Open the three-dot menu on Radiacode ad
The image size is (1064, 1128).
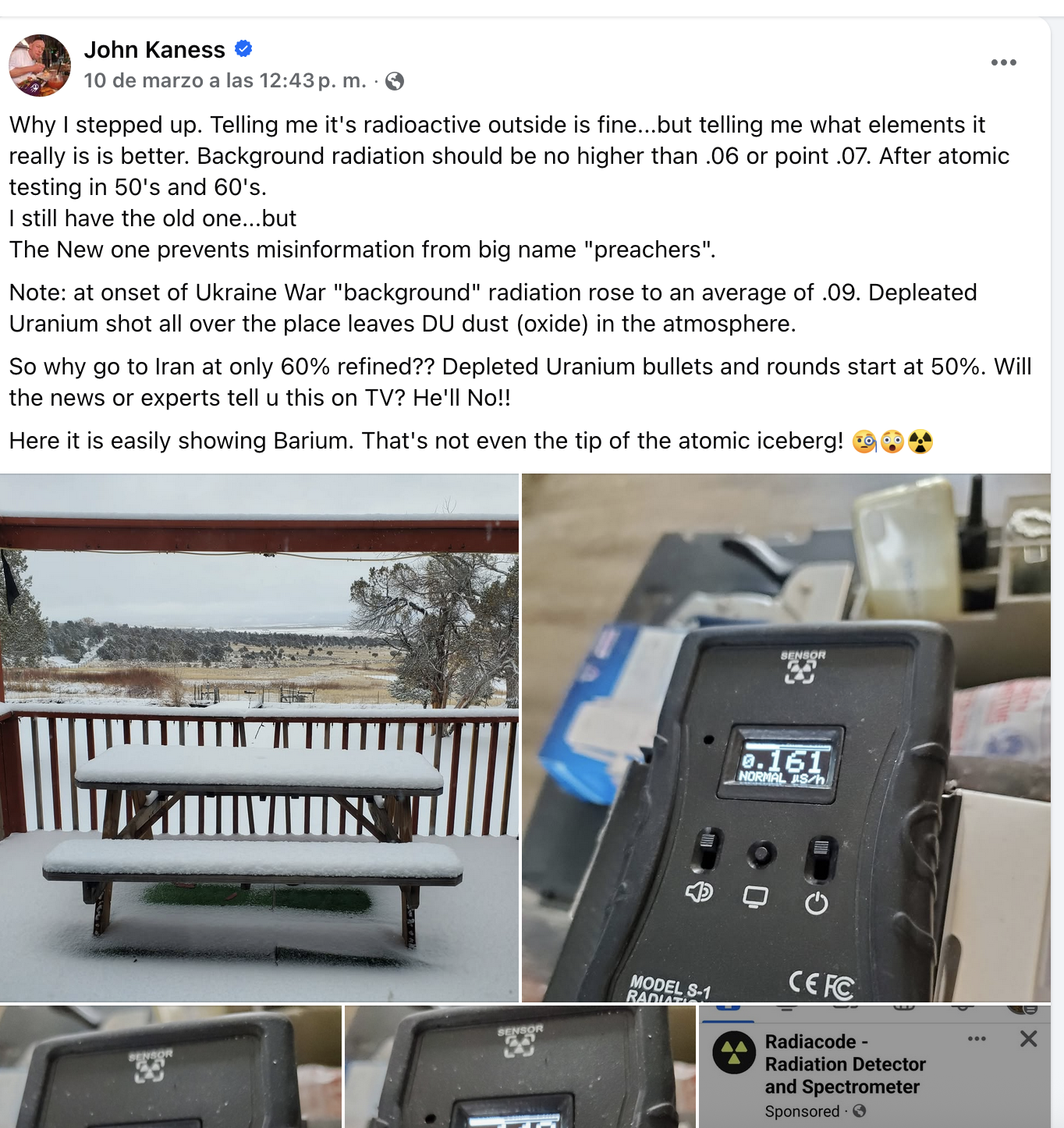tap(977, 1039)
